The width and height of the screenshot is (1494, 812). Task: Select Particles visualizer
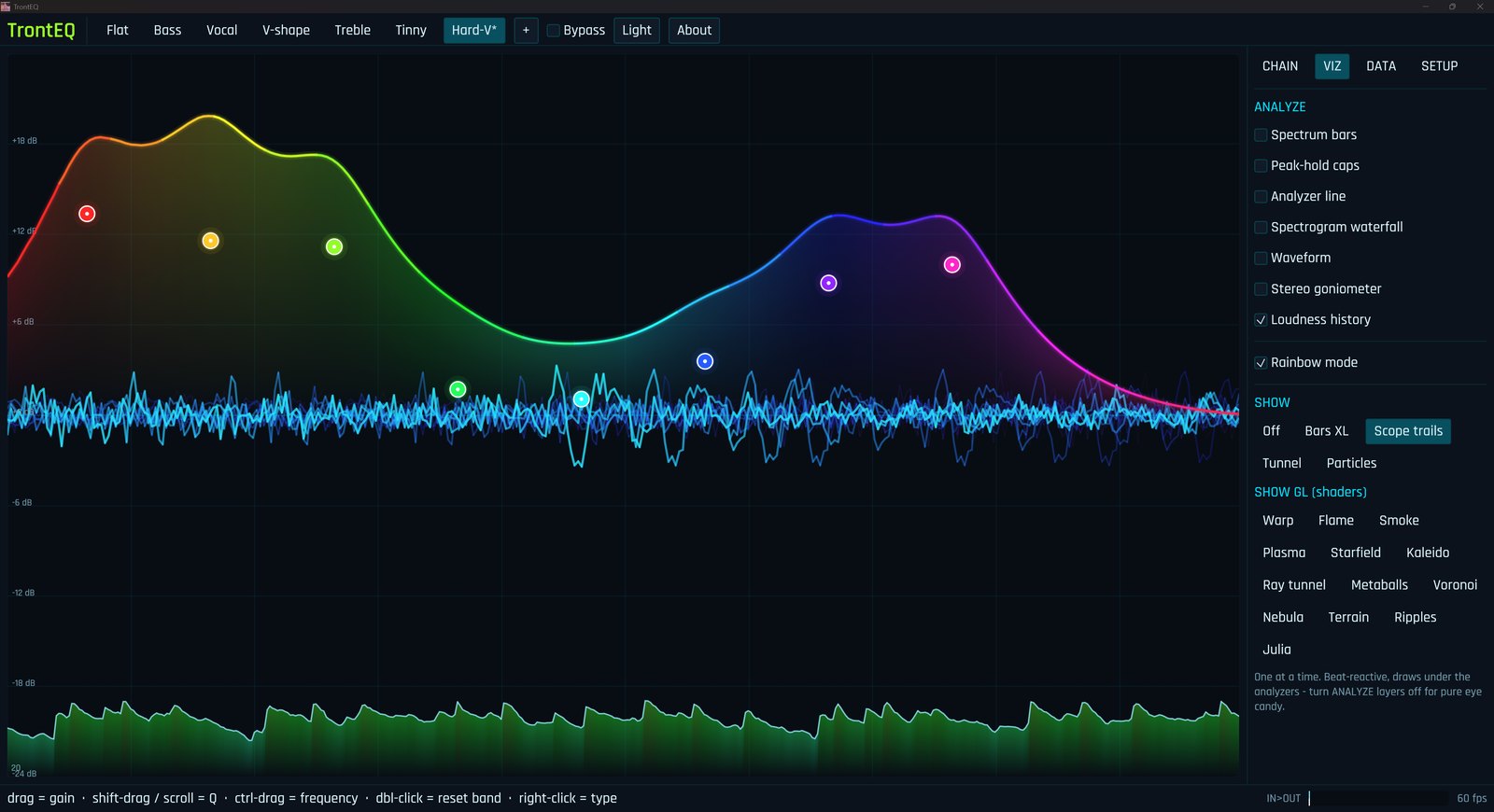click(1351, 464)
